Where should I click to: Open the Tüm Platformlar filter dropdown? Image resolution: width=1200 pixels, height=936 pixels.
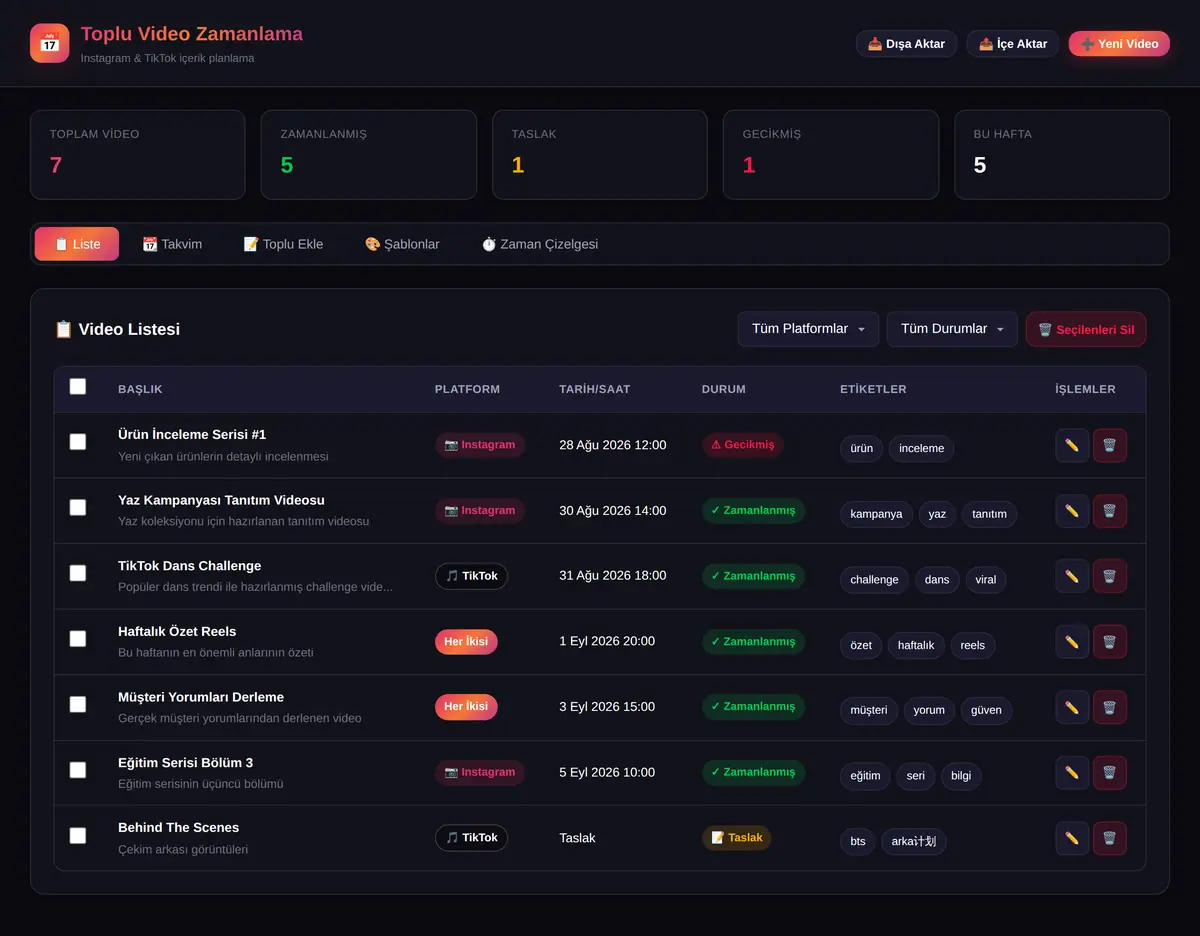(x=808, y=329)
